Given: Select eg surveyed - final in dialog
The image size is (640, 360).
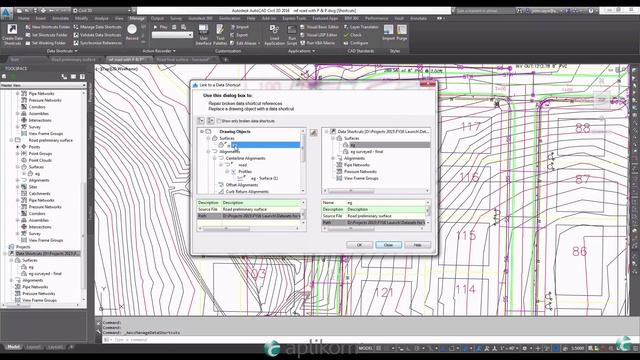Looking at the screenshot, I should coord(367,151).
